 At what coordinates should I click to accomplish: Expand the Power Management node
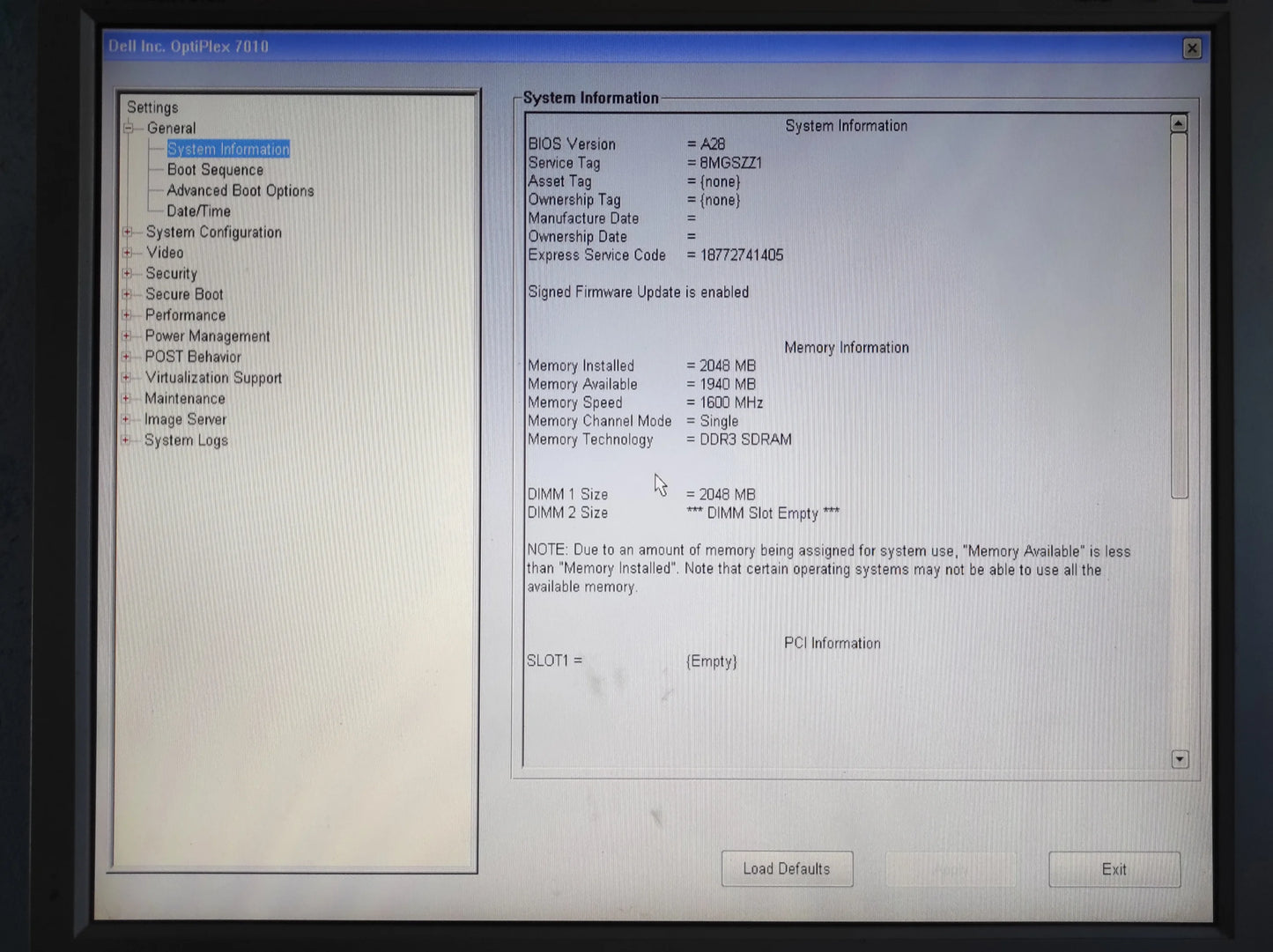click(x=127, y=336)
